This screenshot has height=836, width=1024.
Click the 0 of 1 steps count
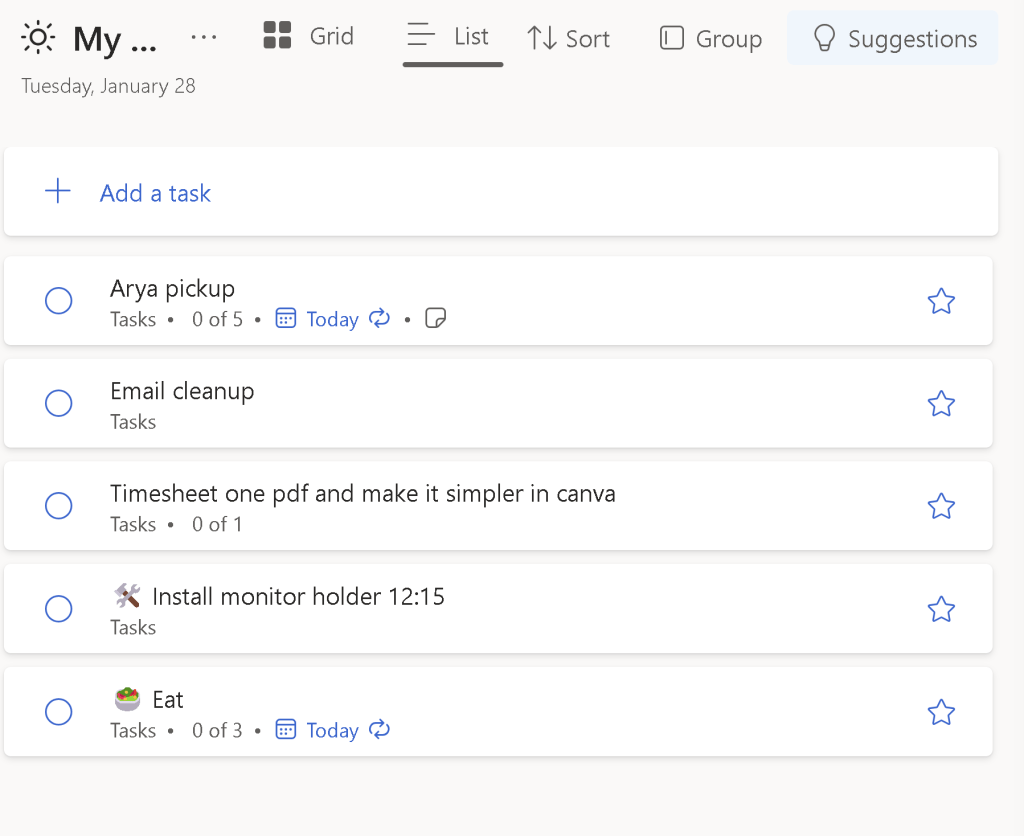pyautogui.click(x=217, y=524)
